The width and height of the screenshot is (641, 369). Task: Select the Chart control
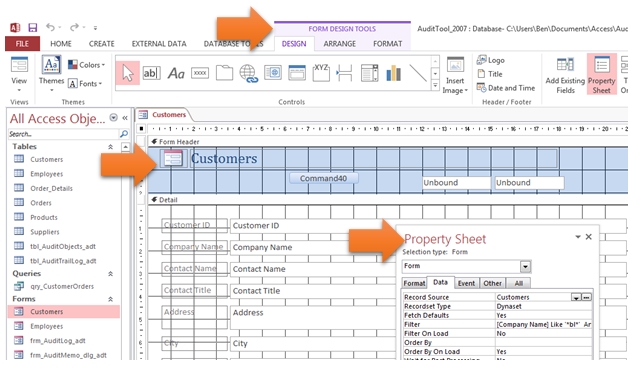[394, 73]
